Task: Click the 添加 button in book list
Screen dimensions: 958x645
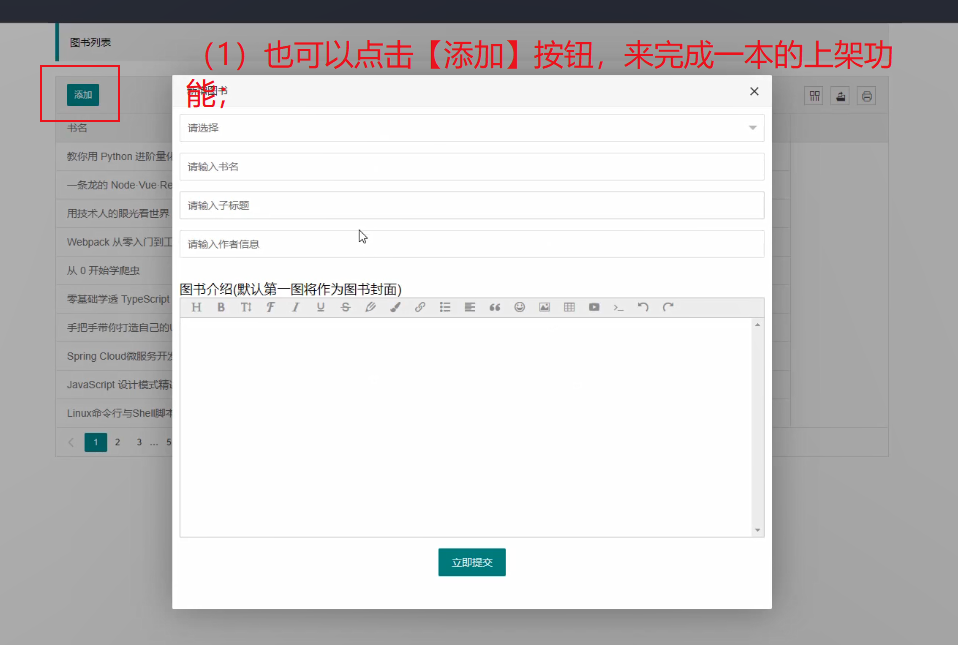Action: (83, 95)
